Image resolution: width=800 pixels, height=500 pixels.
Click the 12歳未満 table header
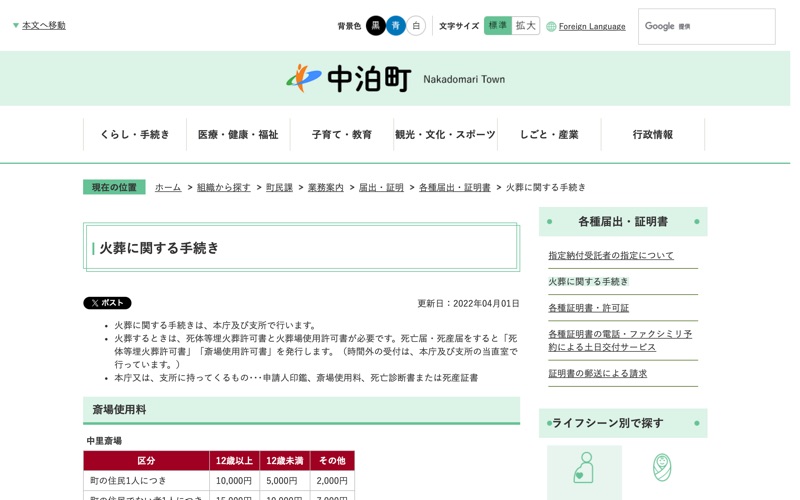coord(285,461)
